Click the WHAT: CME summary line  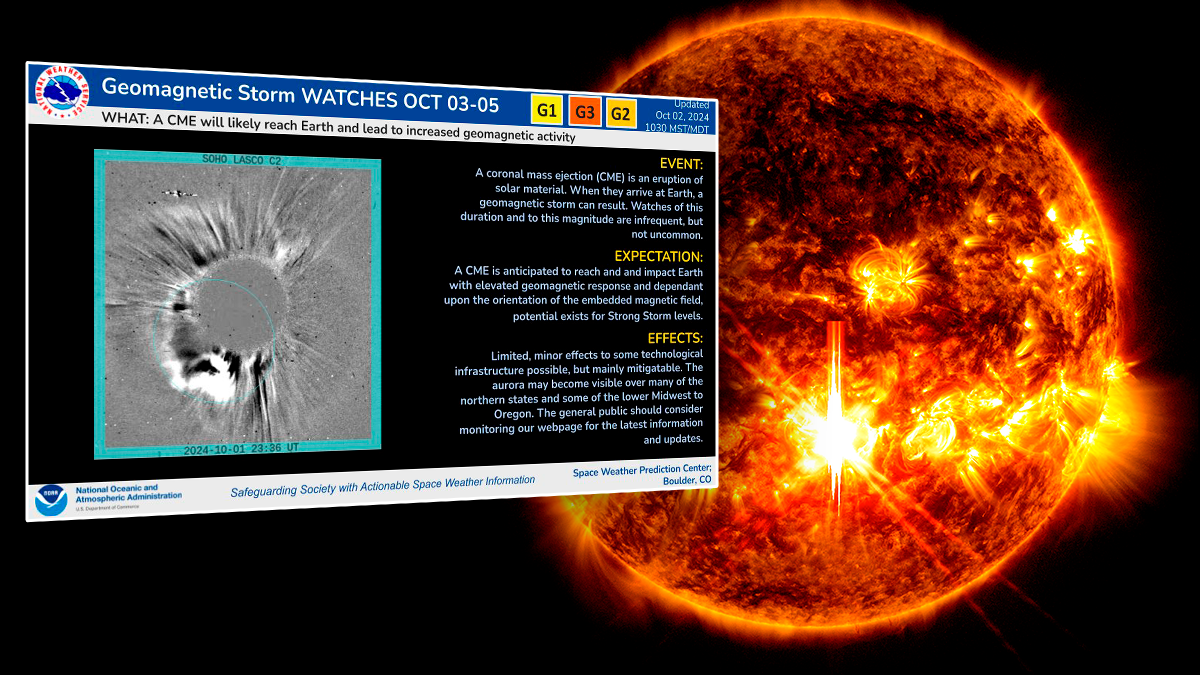coord(339,128)
